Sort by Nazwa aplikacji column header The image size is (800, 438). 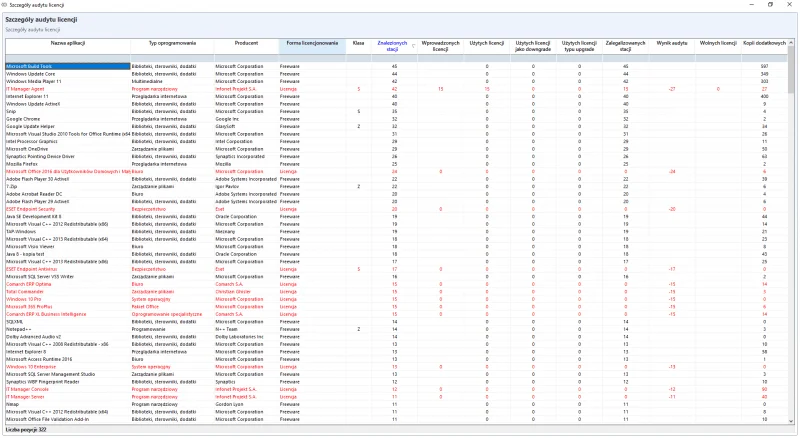point(68,46)
